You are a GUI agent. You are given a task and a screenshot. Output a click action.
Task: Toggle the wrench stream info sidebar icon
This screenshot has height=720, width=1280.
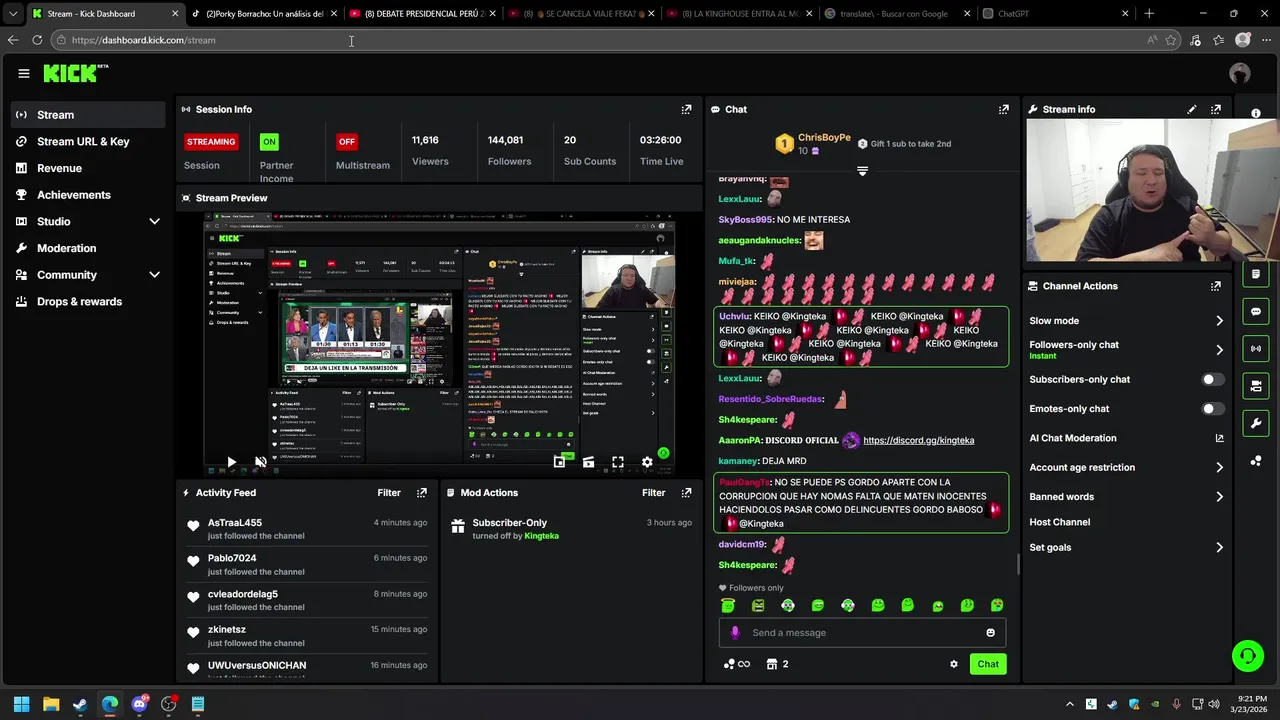click(1256, 423)
